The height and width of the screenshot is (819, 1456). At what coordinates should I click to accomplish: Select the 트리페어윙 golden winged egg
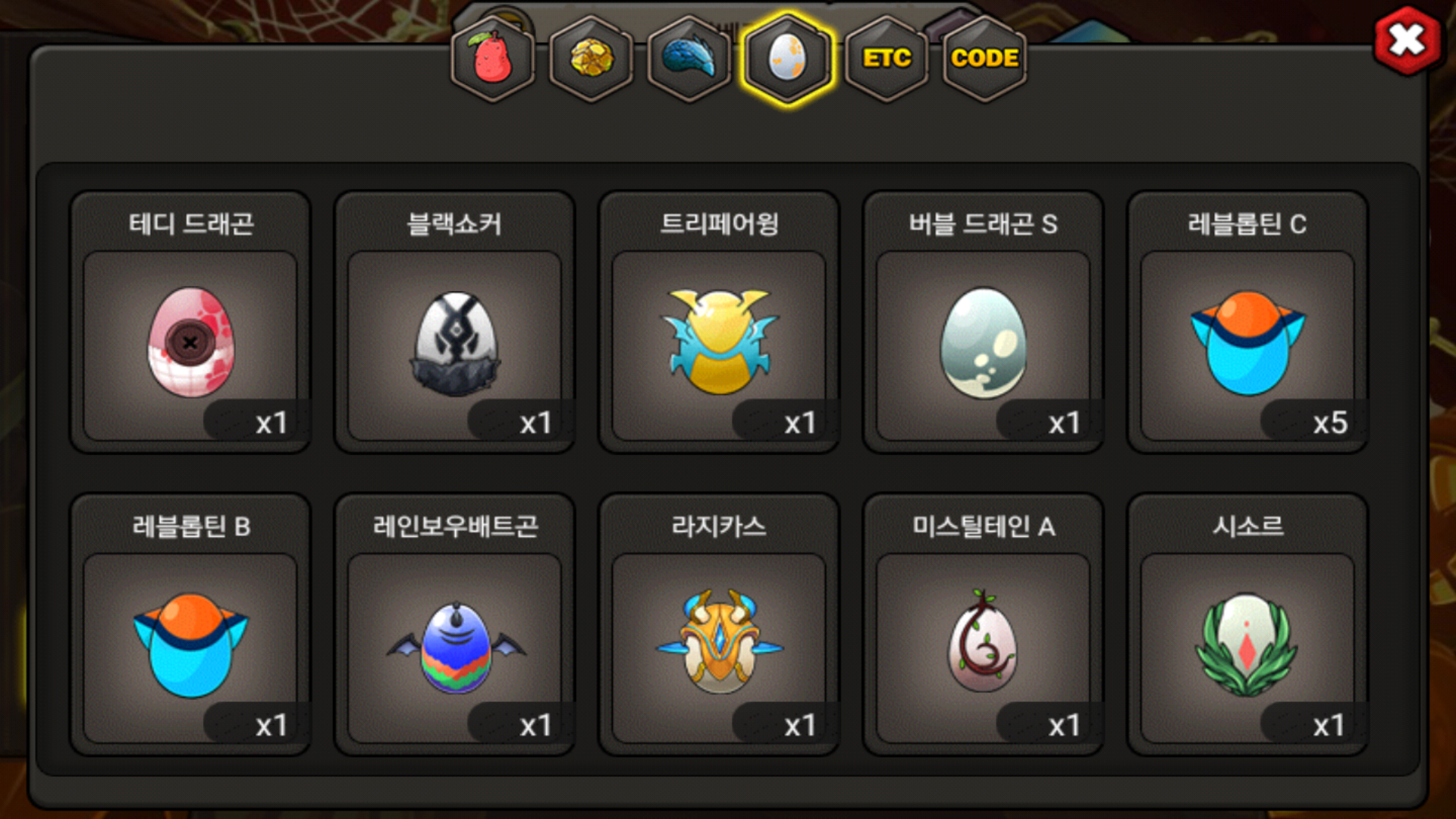tap(720, 341)
